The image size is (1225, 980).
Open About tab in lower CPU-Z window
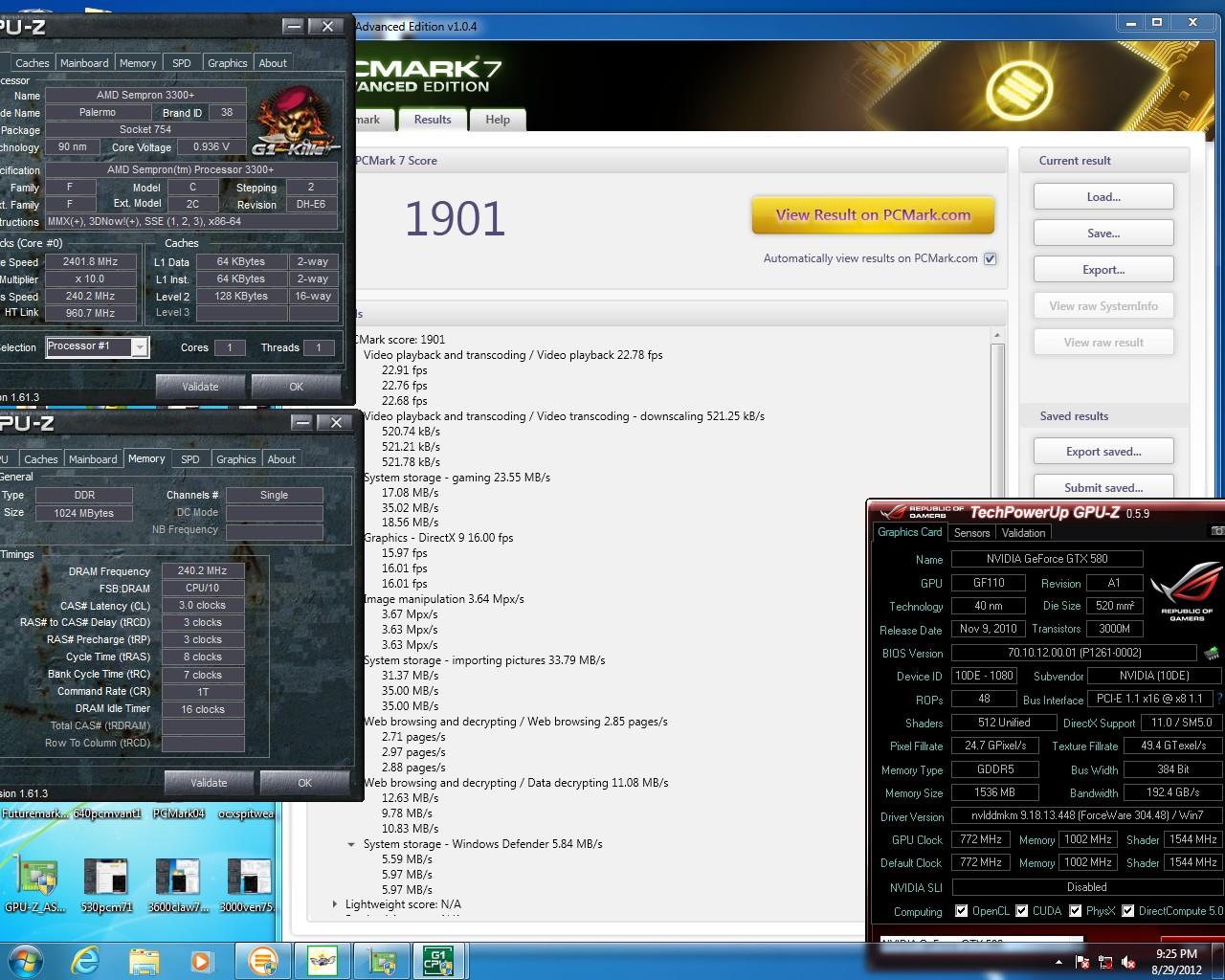[281, 459]
